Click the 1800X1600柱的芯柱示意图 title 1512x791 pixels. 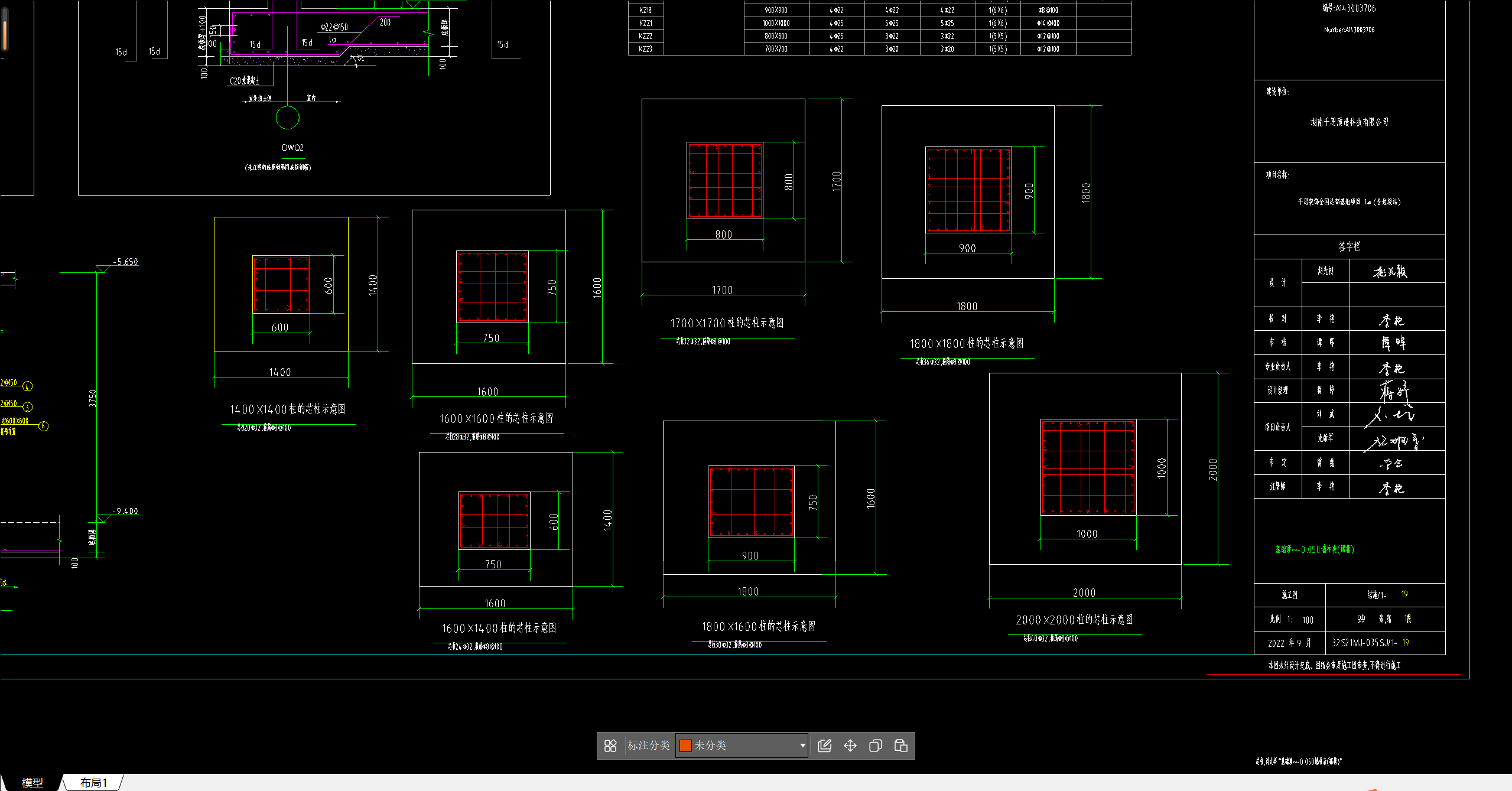click(759, 626)
